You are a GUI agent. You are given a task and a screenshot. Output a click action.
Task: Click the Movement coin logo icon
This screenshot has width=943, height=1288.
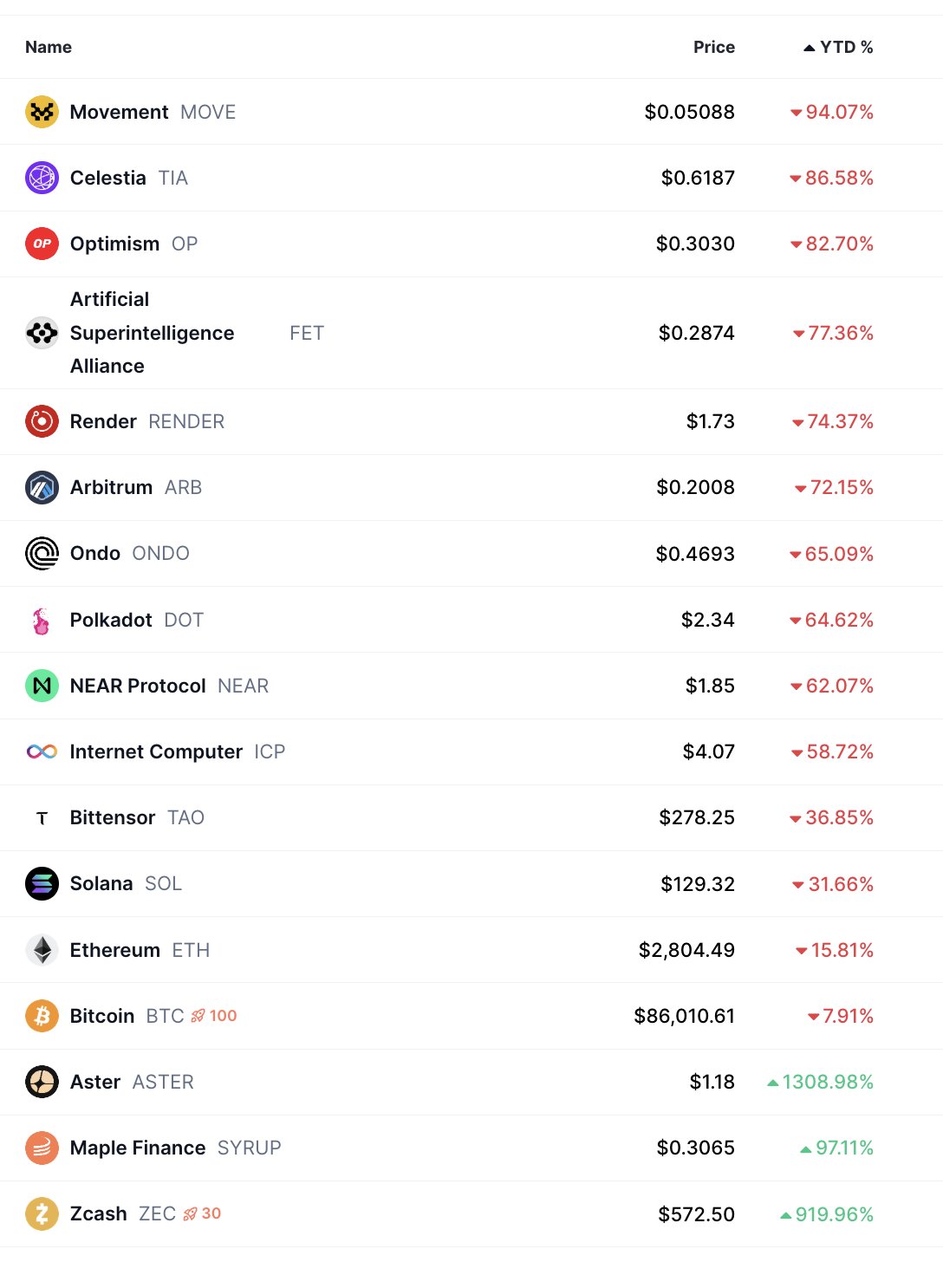pyautogui.click(x=42, y=112)
